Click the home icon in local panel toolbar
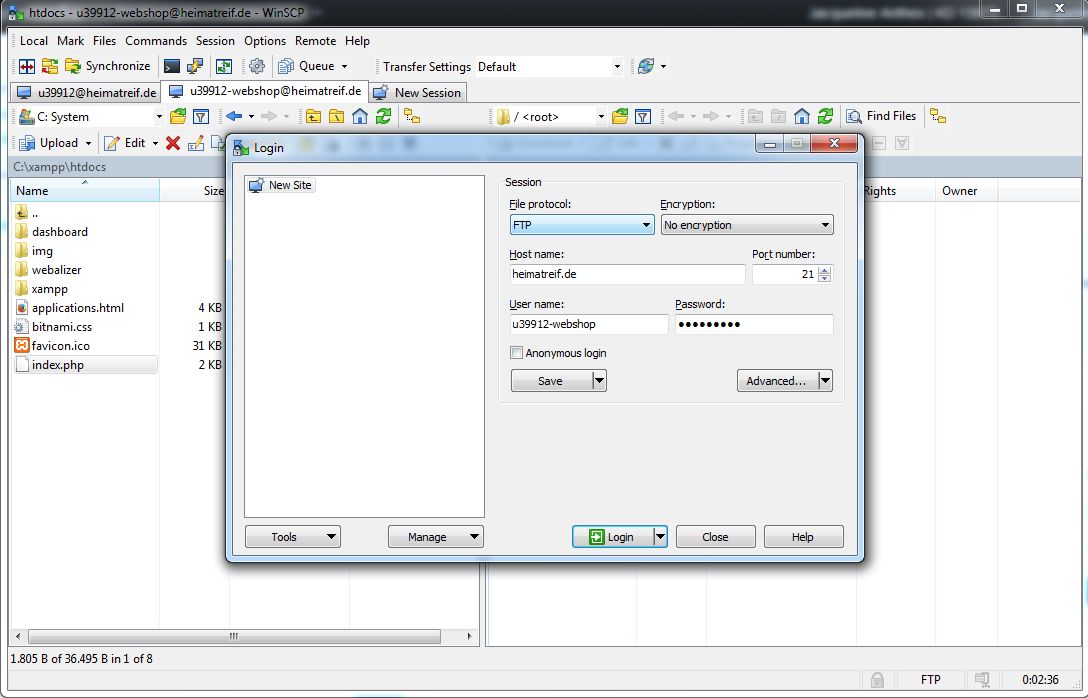This screenshot has width=1088, height=698. click(x=359, y=117)
